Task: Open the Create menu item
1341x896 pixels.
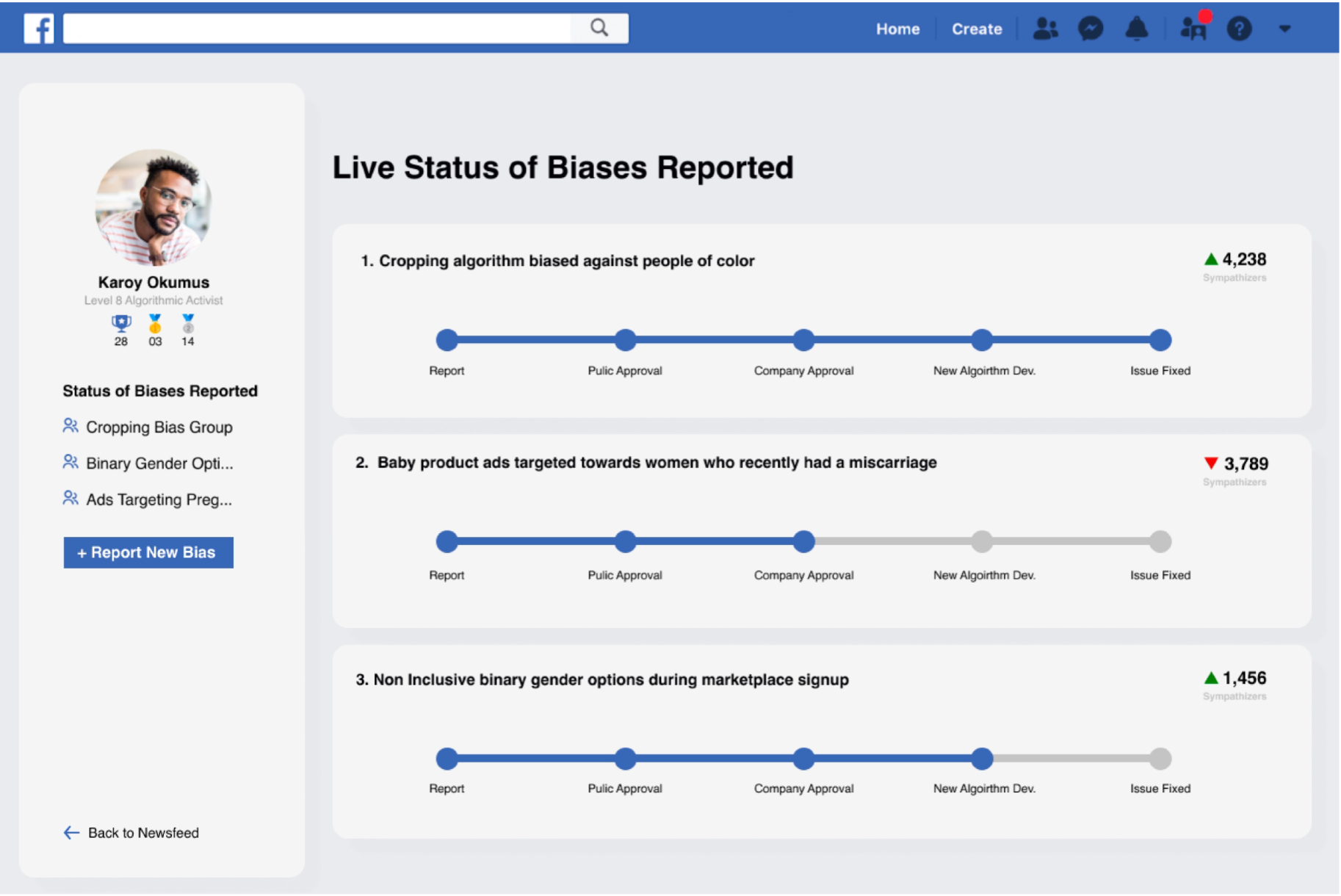Action: pos(977,29)
